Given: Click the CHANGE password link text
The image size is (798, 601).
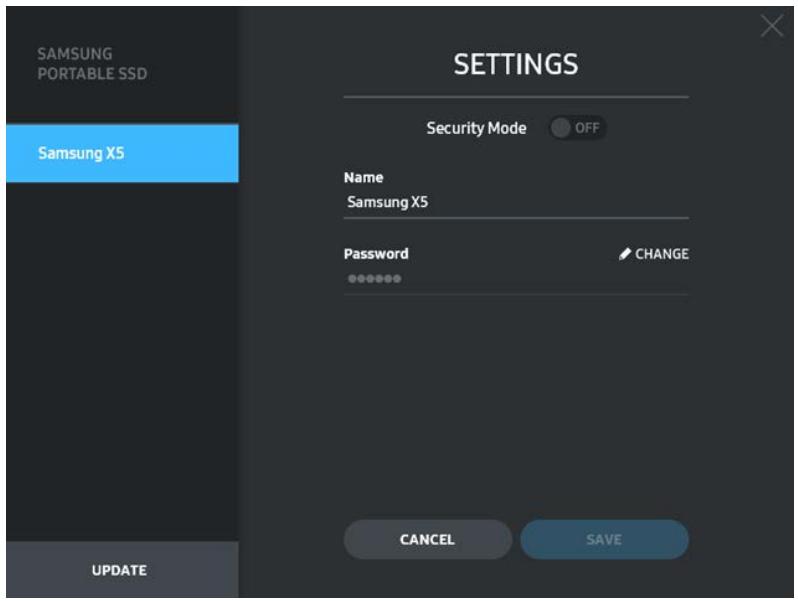Looking at the screenshot, I should click(x=662, y=254).
